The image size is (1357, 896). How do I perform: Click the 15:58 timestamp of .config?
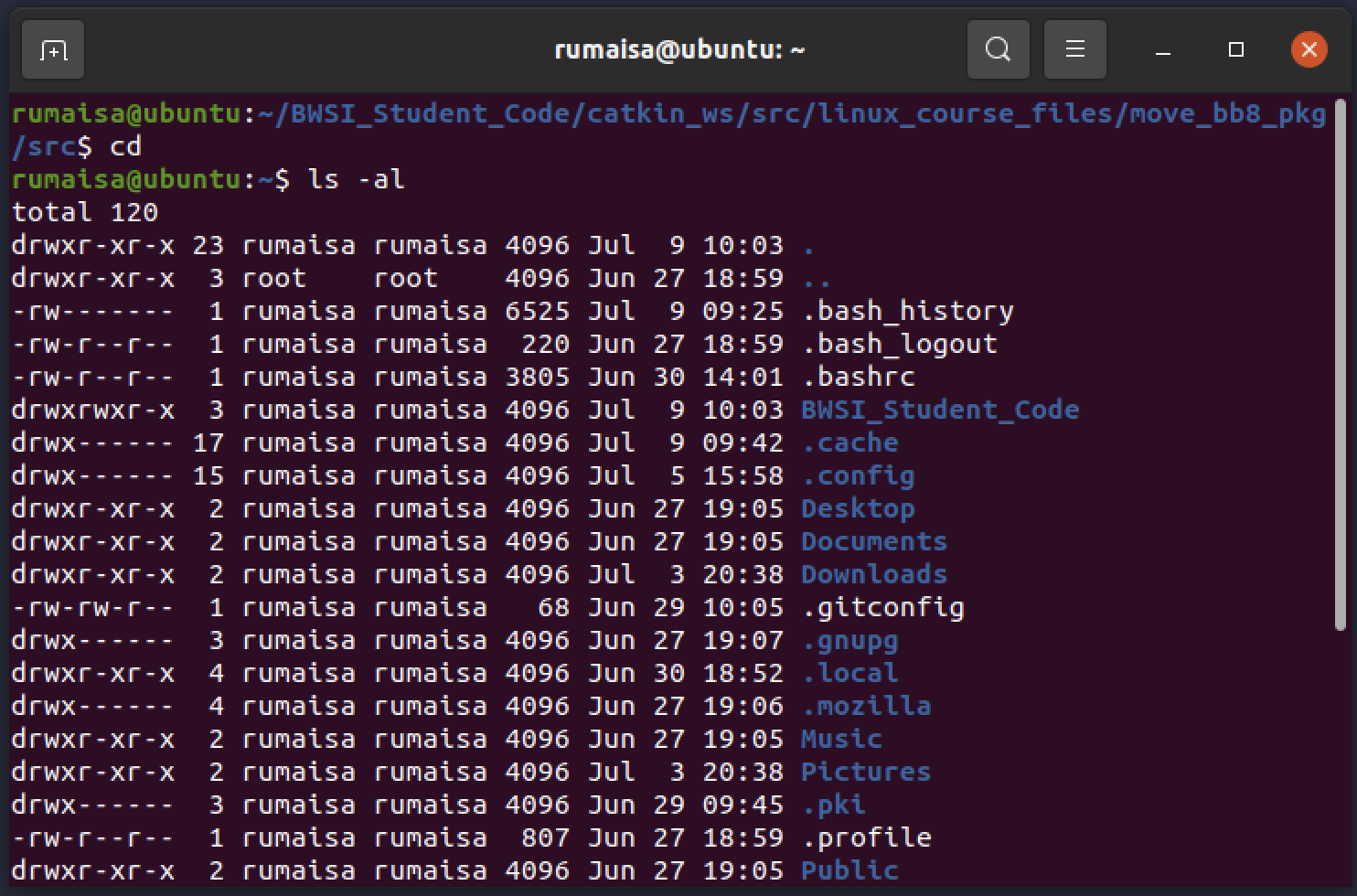point(743,475)
